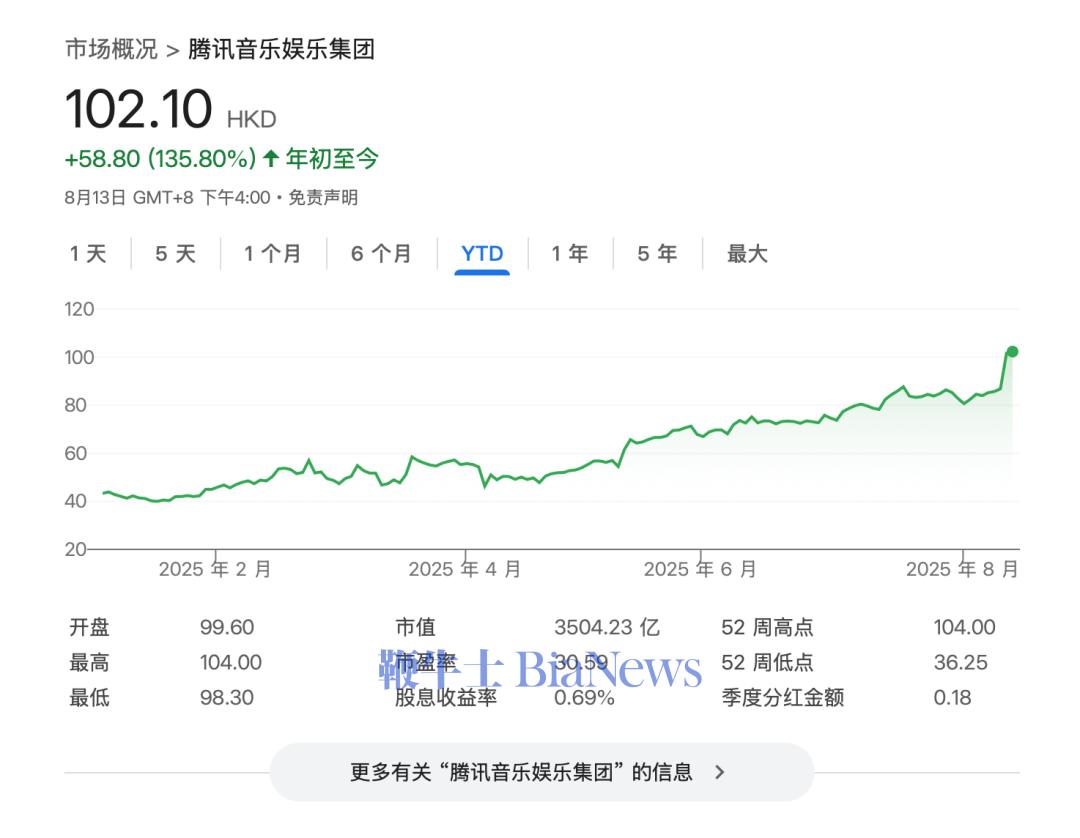Click the 2025 年 2 月 axis label

coord(215,569)
